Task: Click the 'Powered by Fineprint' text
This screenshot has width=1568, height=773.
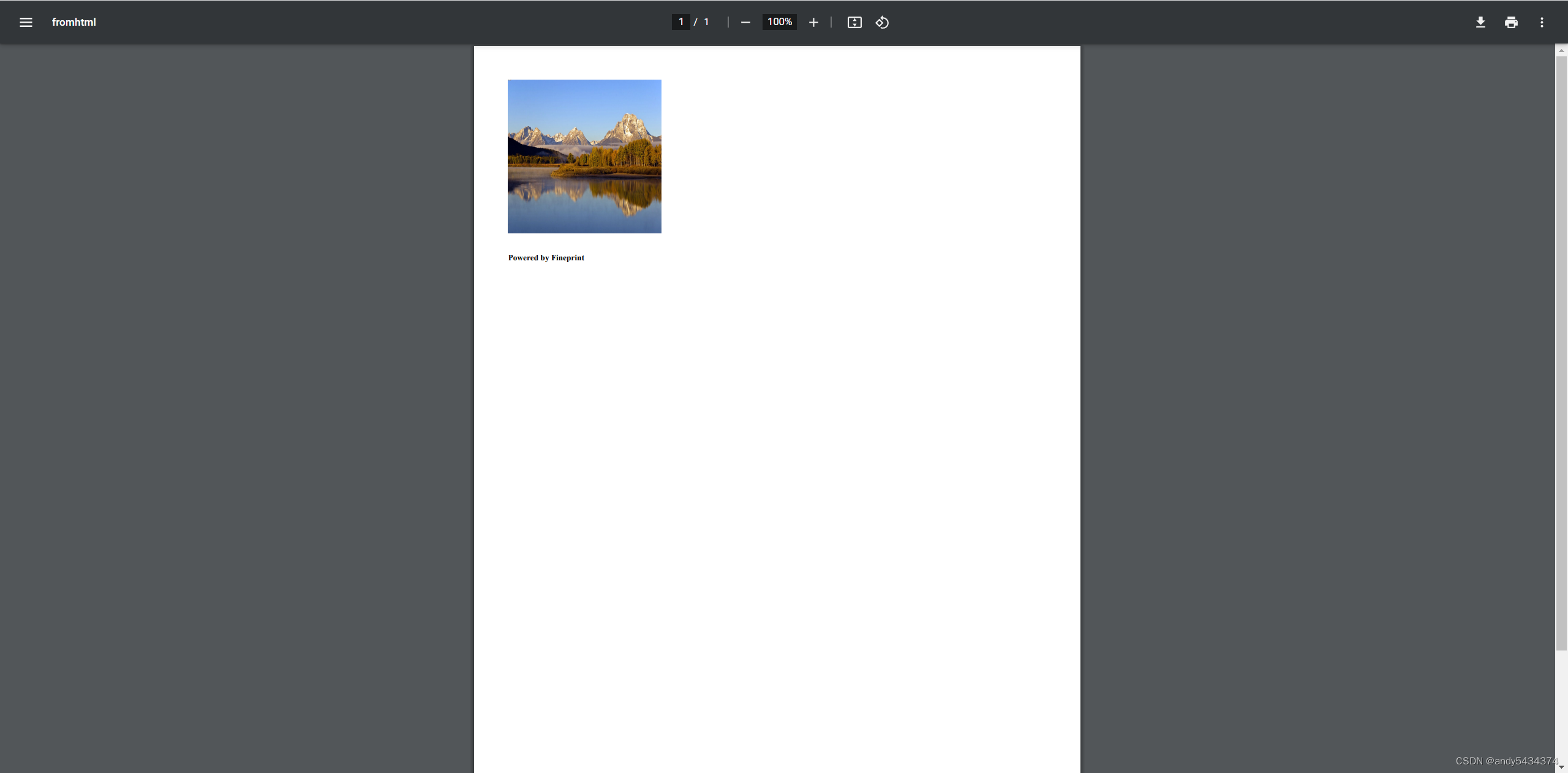Action: 546,258
